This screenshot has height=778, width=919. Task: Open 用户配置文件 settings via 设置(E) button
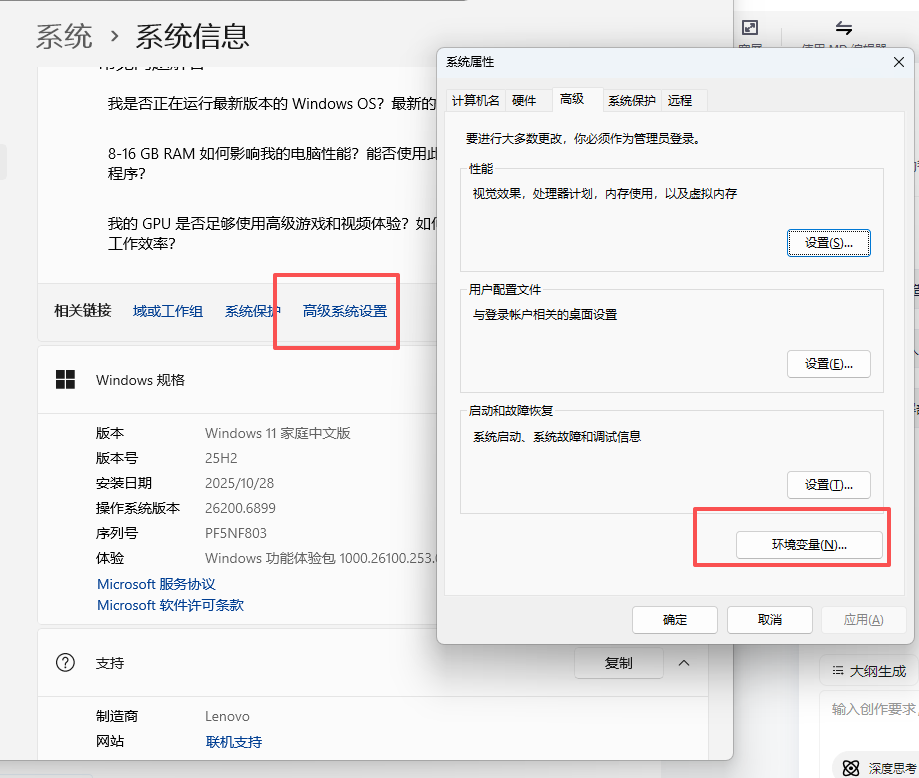point(828,364)
